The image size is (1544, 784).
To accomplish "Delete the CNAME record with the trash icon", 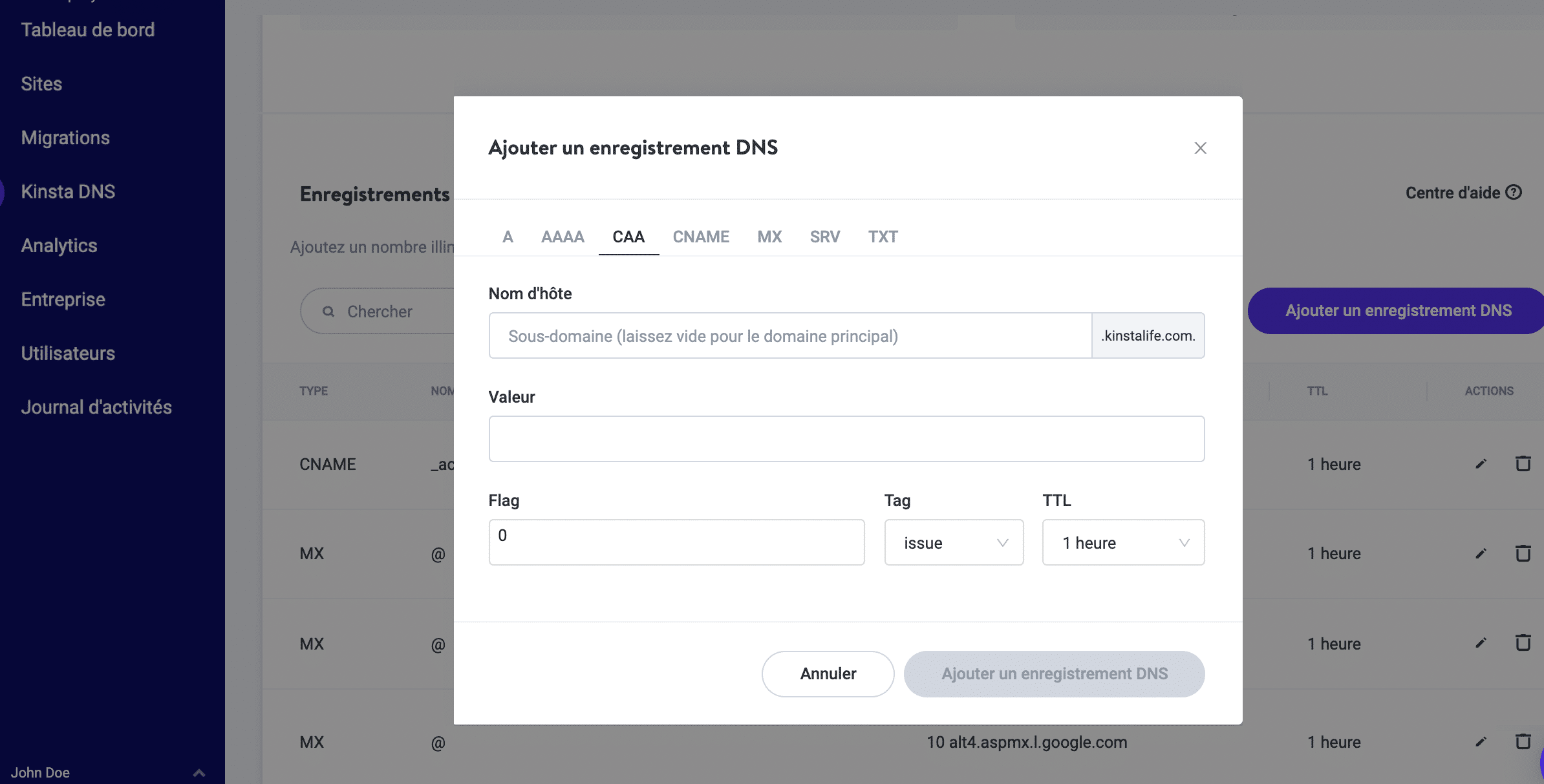I will 1523,463.
